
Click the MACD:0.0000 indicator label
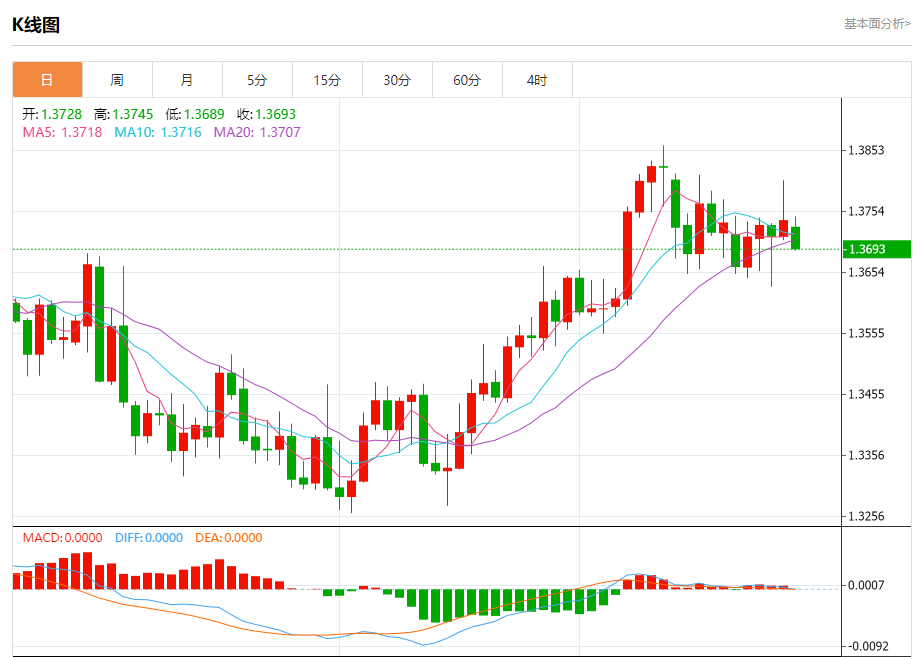tap(62, 537)
